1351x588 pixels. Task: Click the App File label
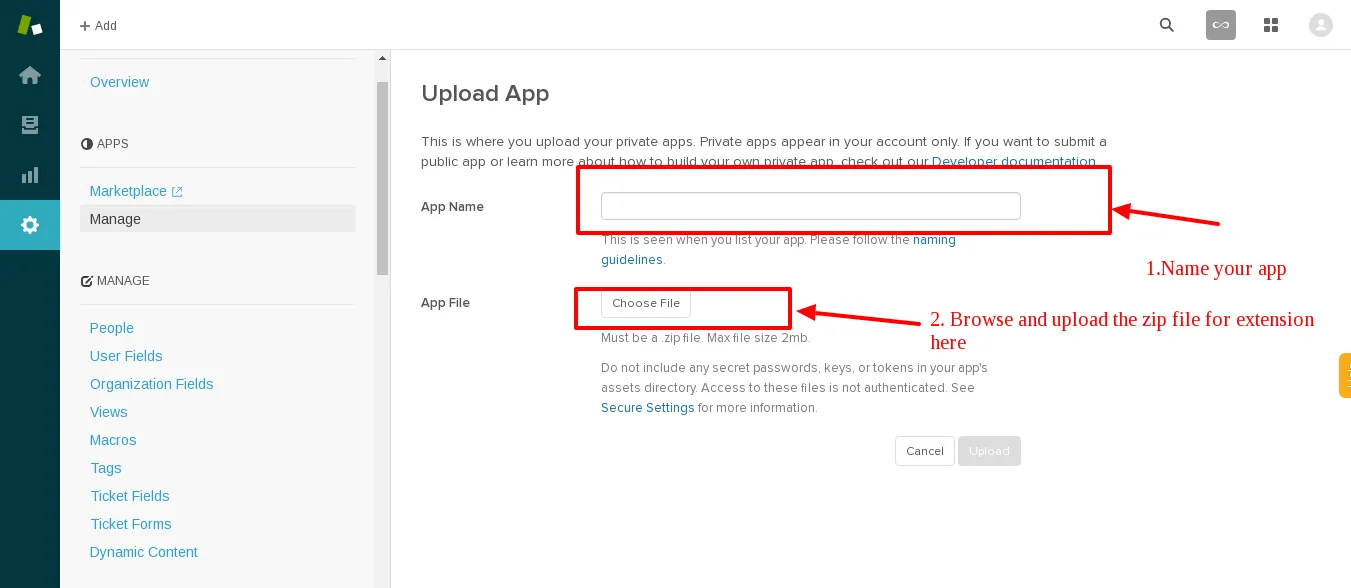445,303
